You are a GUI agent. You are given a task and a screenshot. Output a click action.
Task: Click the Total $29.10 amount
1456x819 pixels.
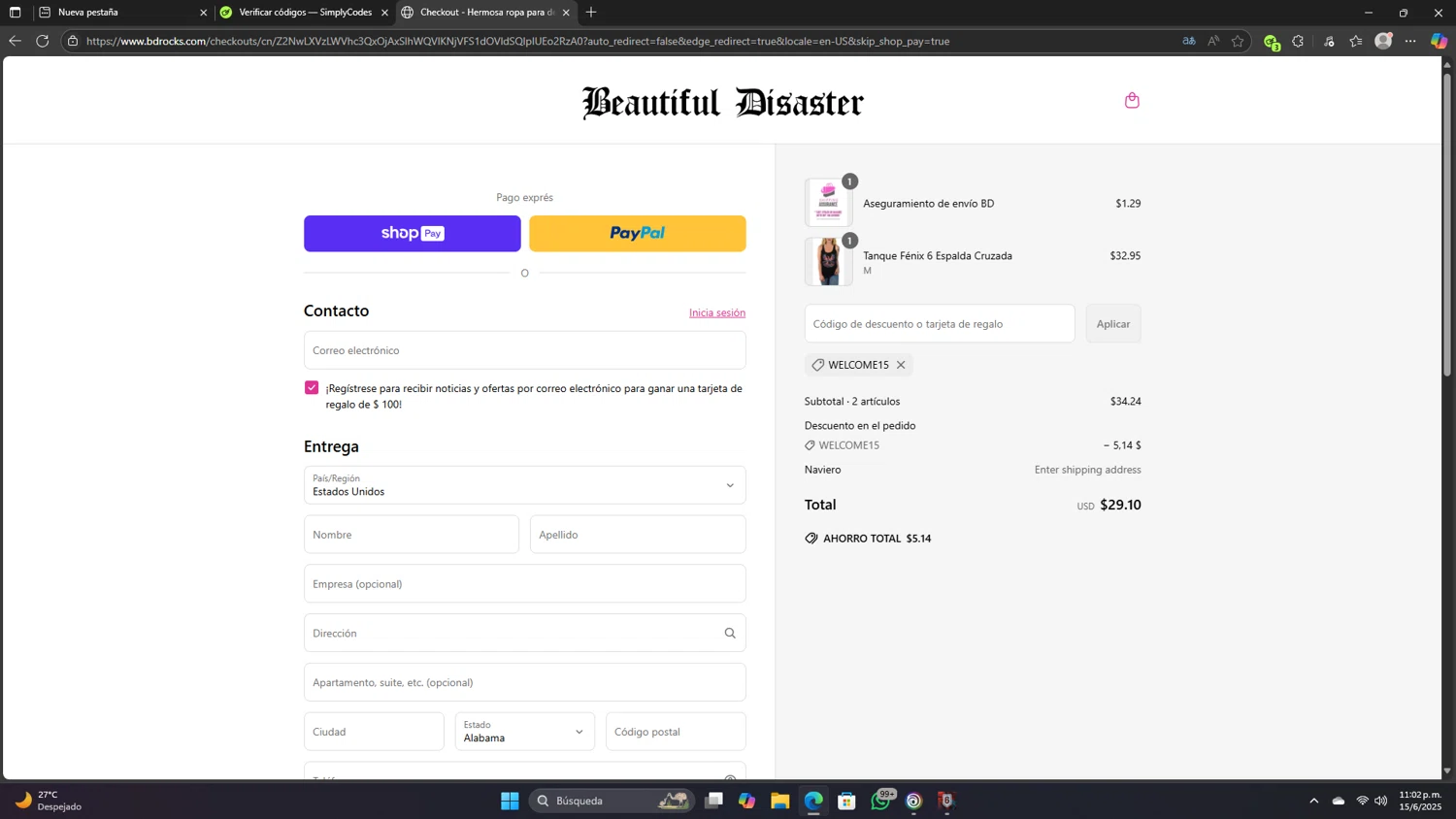click(1120, 505)
